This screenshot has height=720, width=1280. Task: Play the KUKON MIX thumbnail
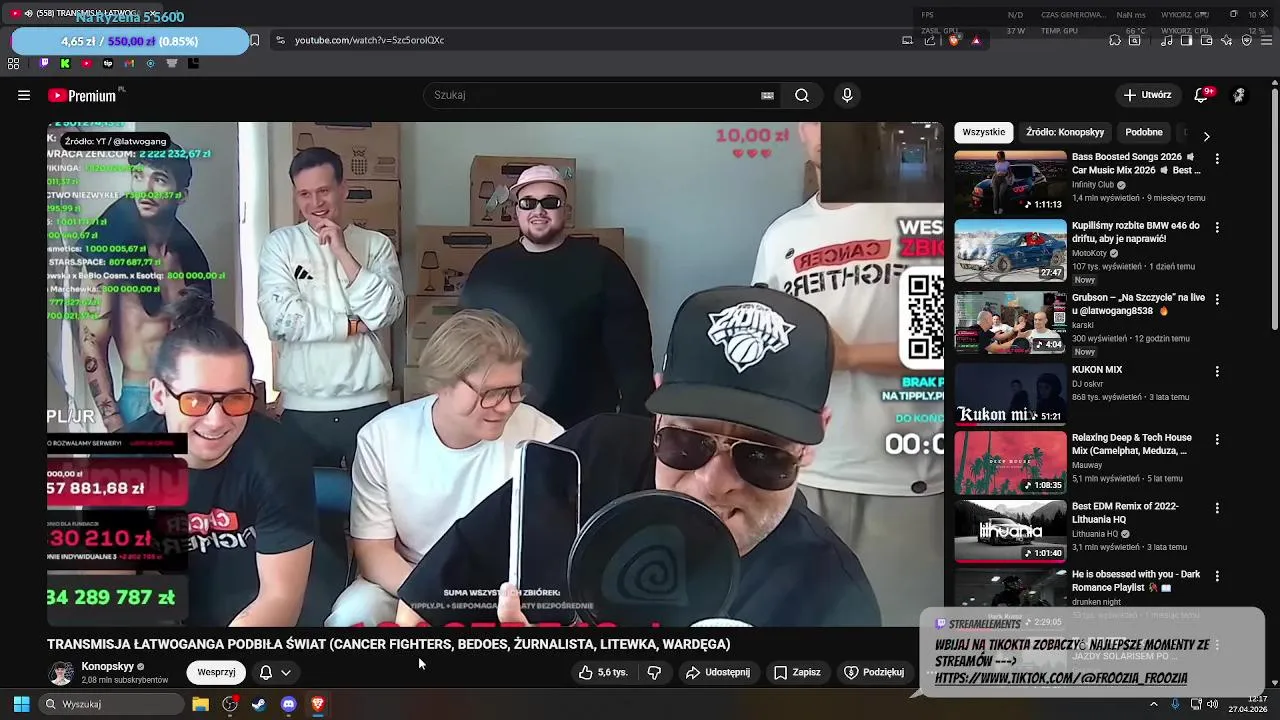coord(1010,394)
